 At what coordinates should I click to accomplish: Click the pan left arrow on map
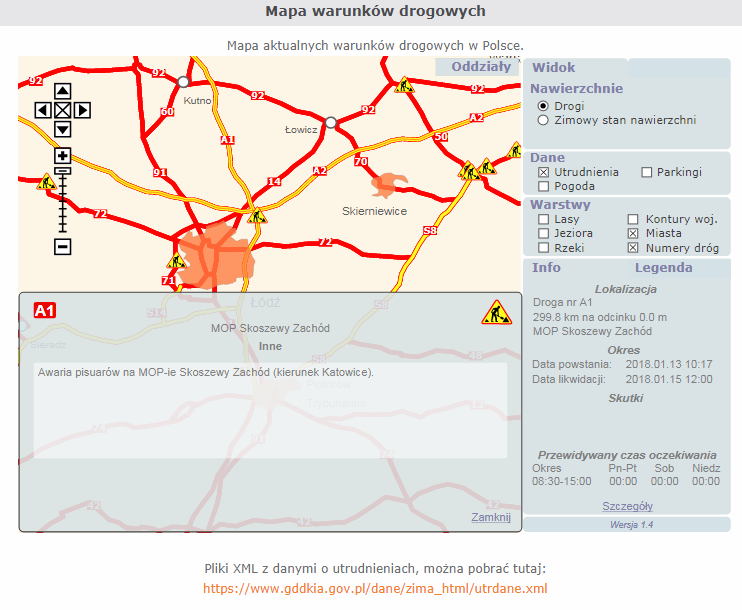[x=43, y=110]
